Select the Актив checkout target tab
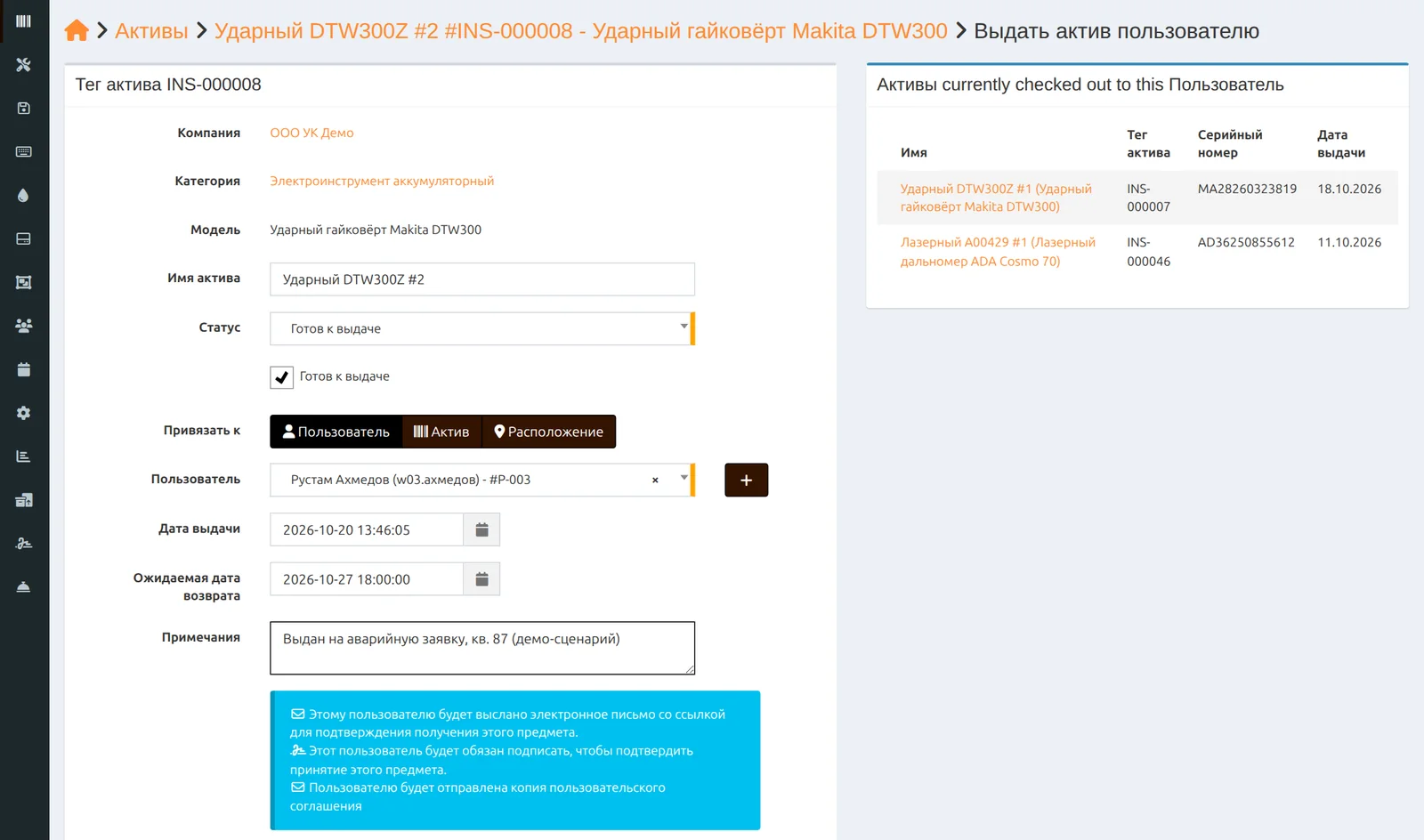The width and height of the screenshot is (1424, 840). 441,432
